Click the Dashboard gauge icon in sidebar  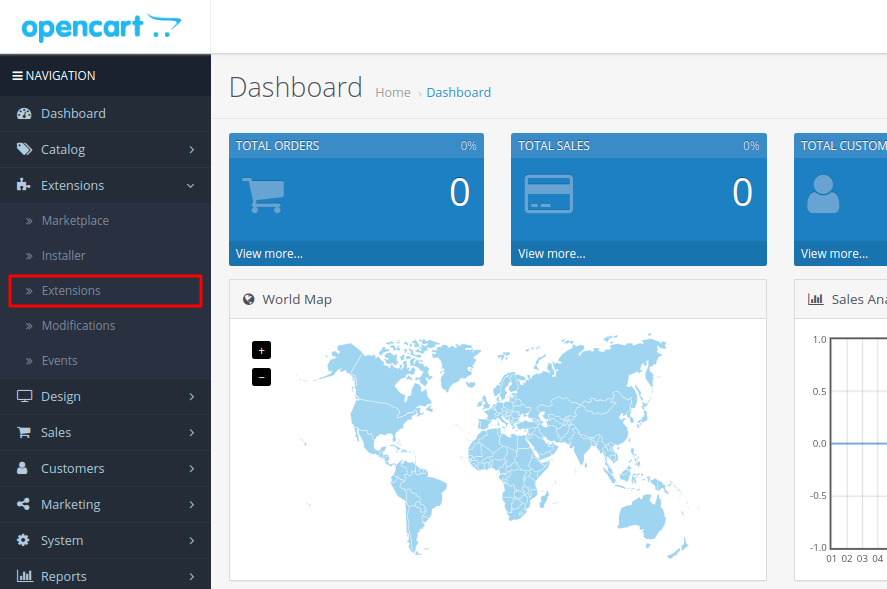[x=24, y=114]
